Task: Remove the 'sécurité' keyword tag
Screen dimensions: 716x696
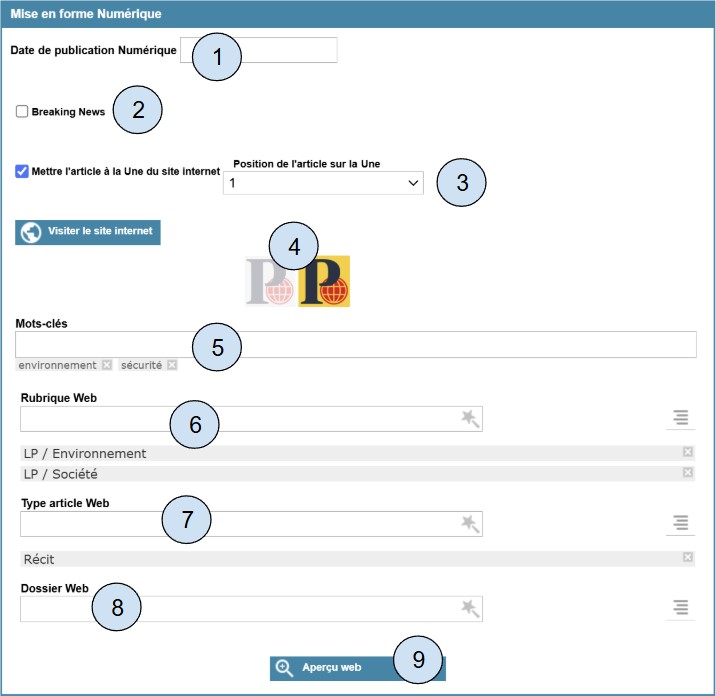Action: [172, 365]
